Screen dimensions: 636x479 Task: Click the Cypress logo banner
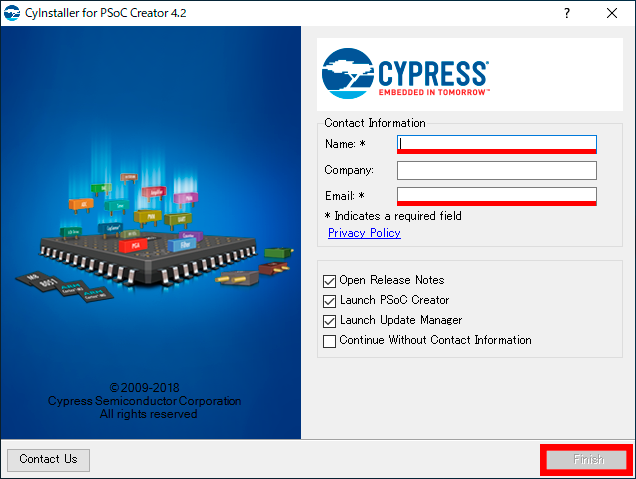pyautogui.click(x=470, y=75)
